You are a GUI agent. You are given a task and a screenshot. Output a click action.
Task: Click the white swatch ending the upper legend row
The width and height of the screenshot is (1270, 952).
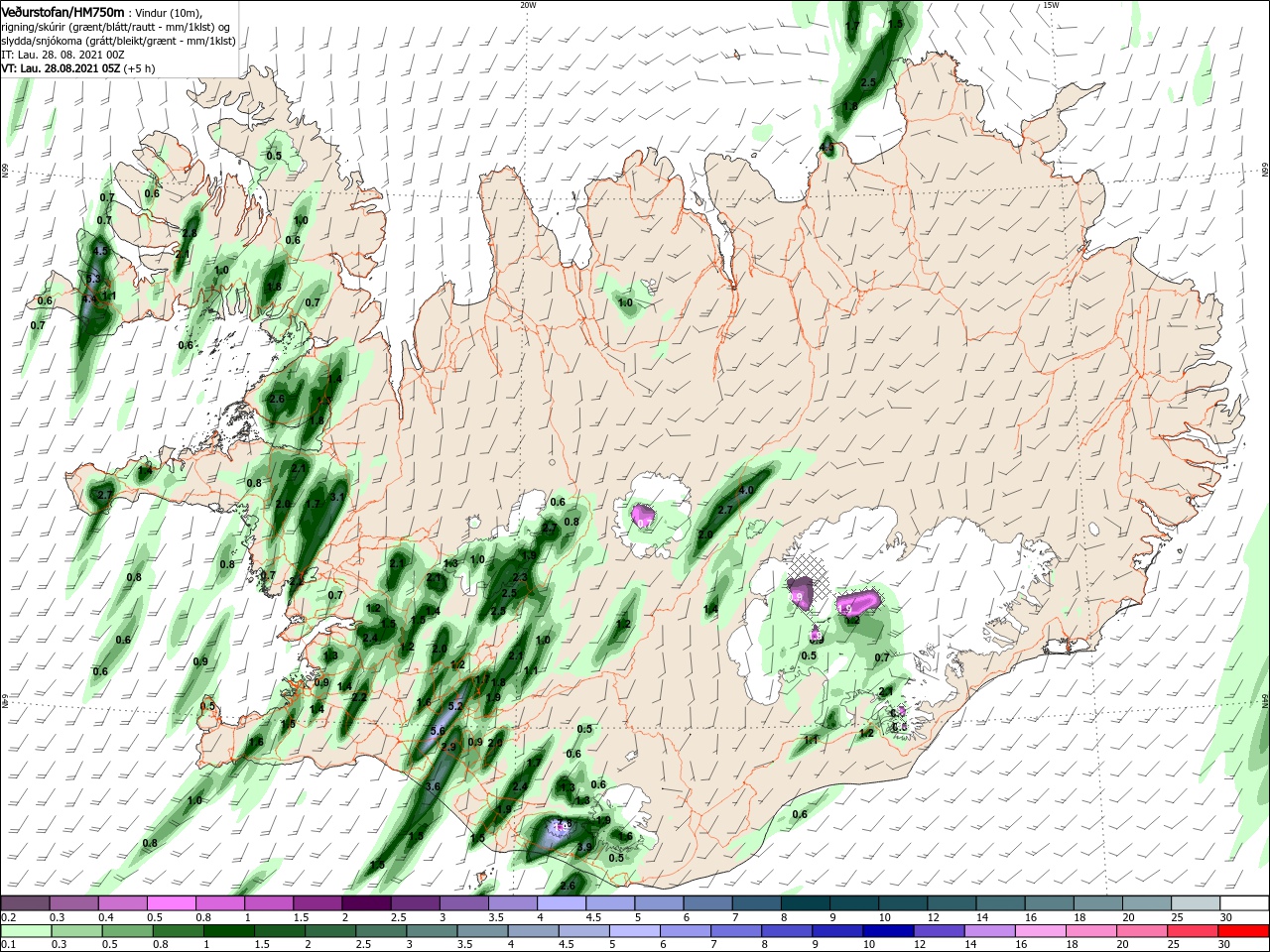1244,903
